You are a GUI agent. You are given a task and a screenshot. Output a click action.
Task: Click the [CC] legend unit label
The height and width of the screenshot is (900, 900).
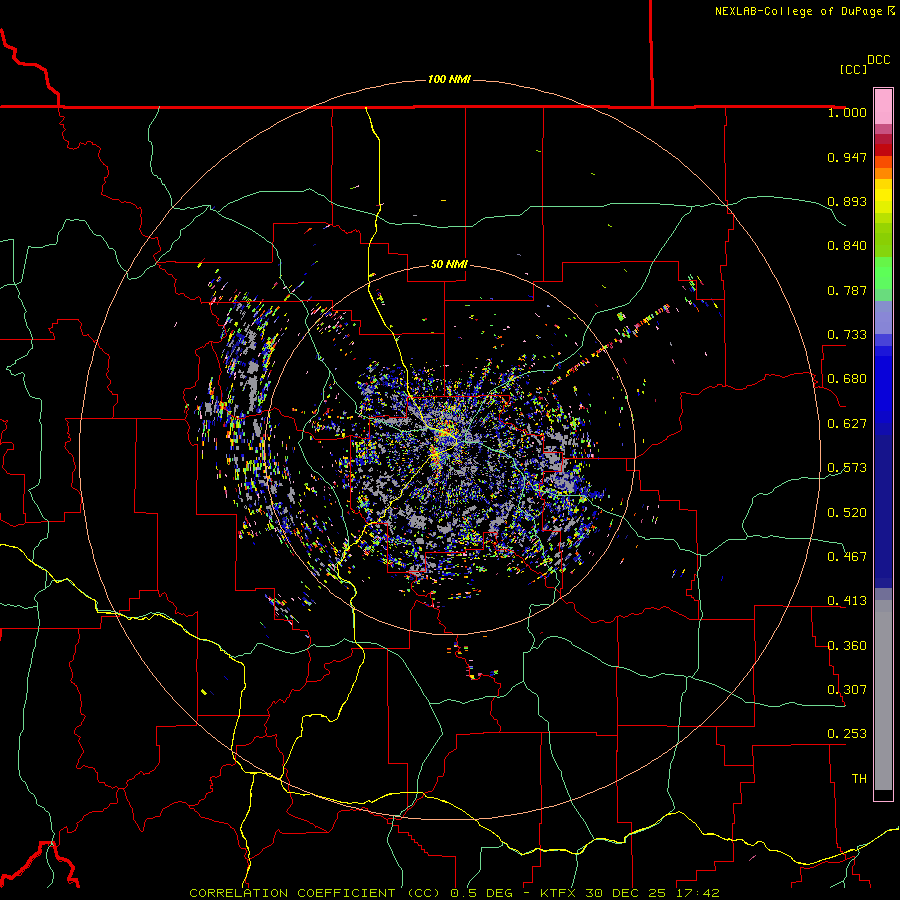point(853,69)
